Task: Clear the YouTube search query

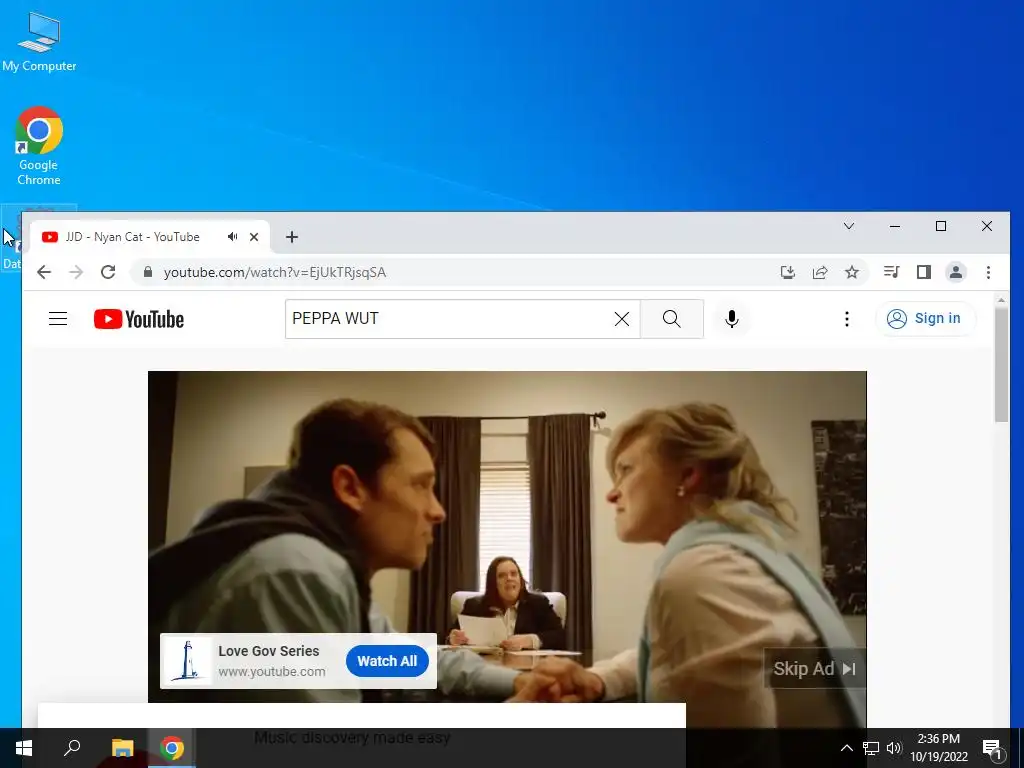Action: [622, 319]
